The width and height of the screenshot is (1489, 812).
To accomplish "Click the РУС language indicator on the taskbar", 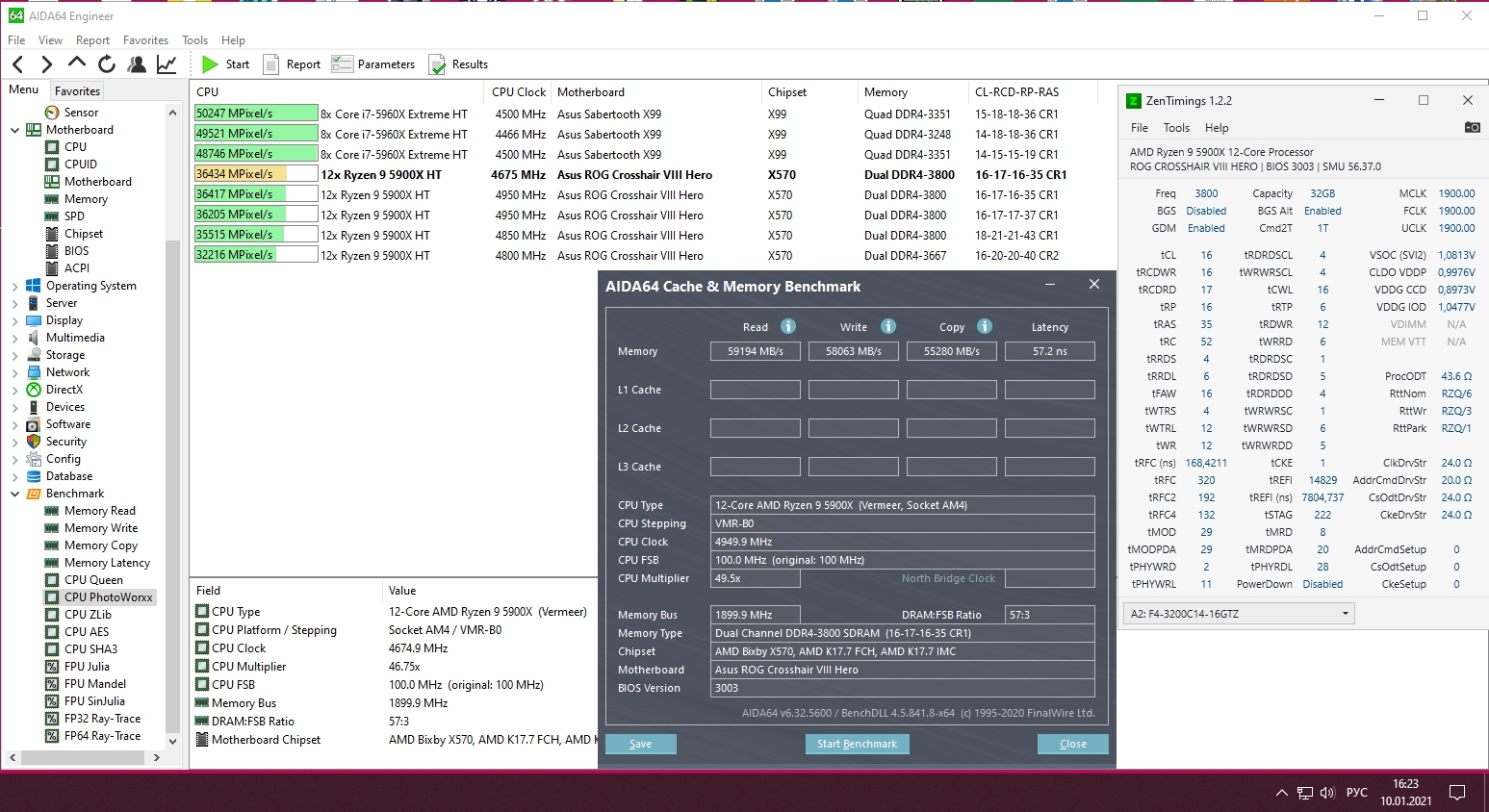I will [x=1357, y=793].
